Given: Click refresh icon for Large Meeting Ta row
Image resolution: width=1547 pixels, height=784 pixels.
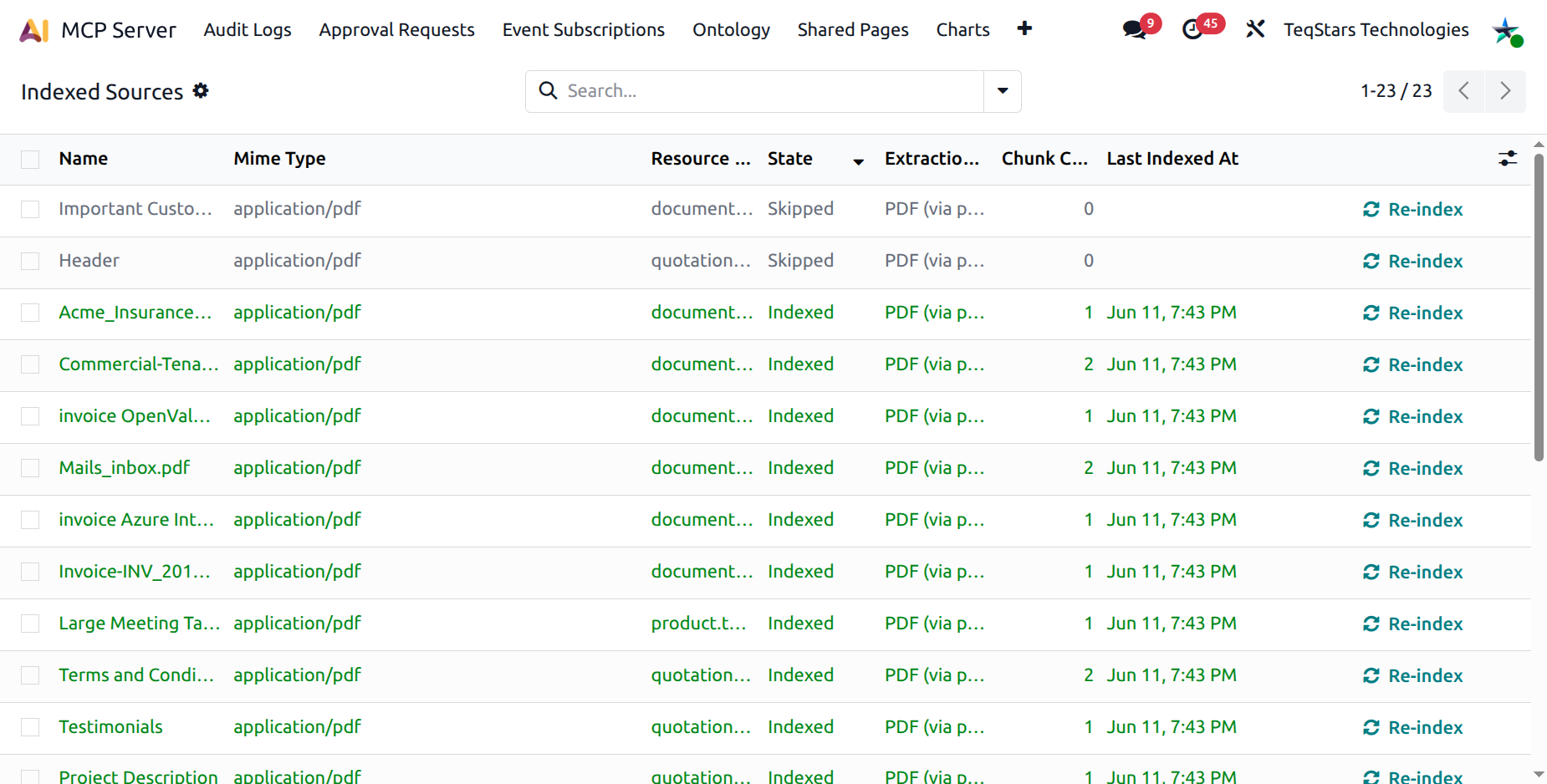Looking at the screenshot, I should (1371, 624).
